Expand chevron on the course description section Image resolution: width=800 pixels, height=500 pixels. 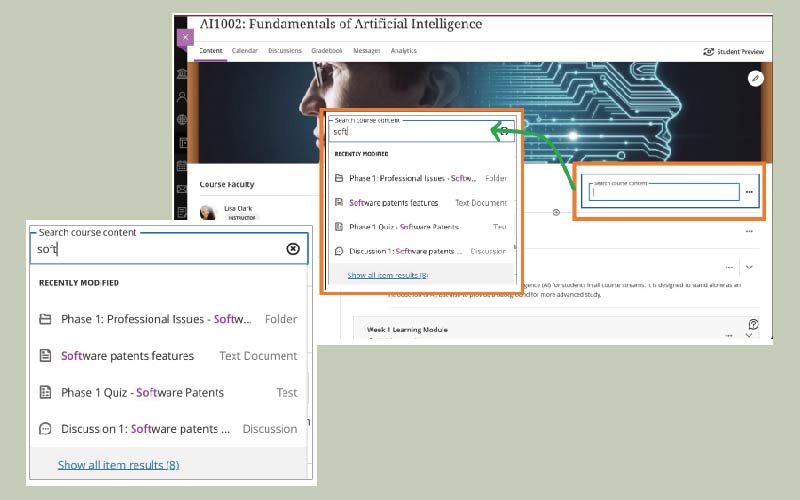coord(749,267)
